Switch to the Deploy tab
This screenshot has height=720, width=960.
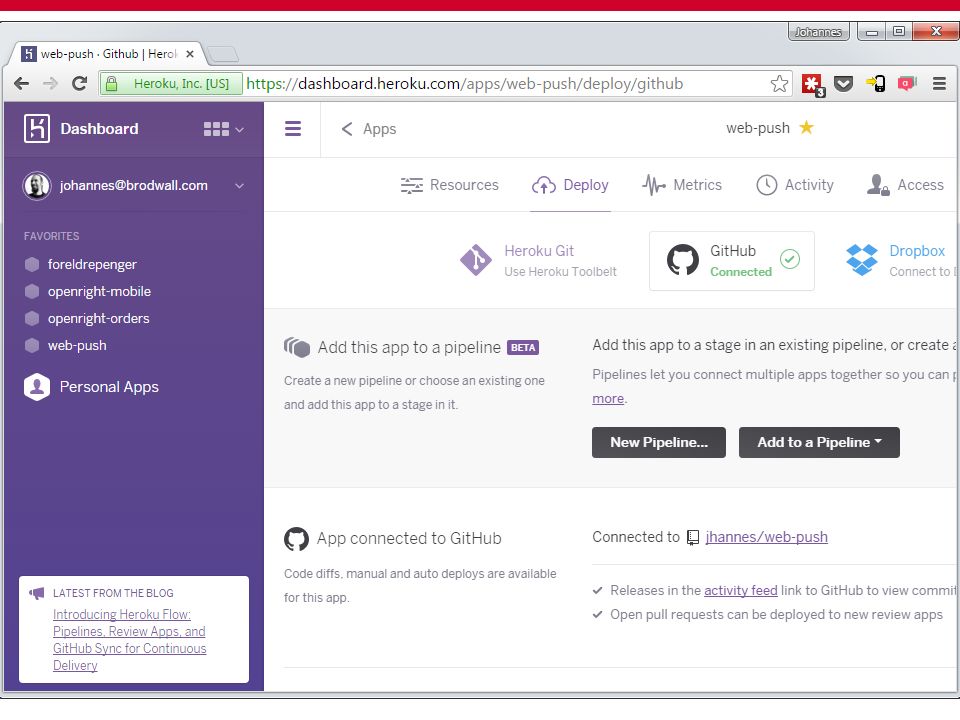(x=570, y=185)
